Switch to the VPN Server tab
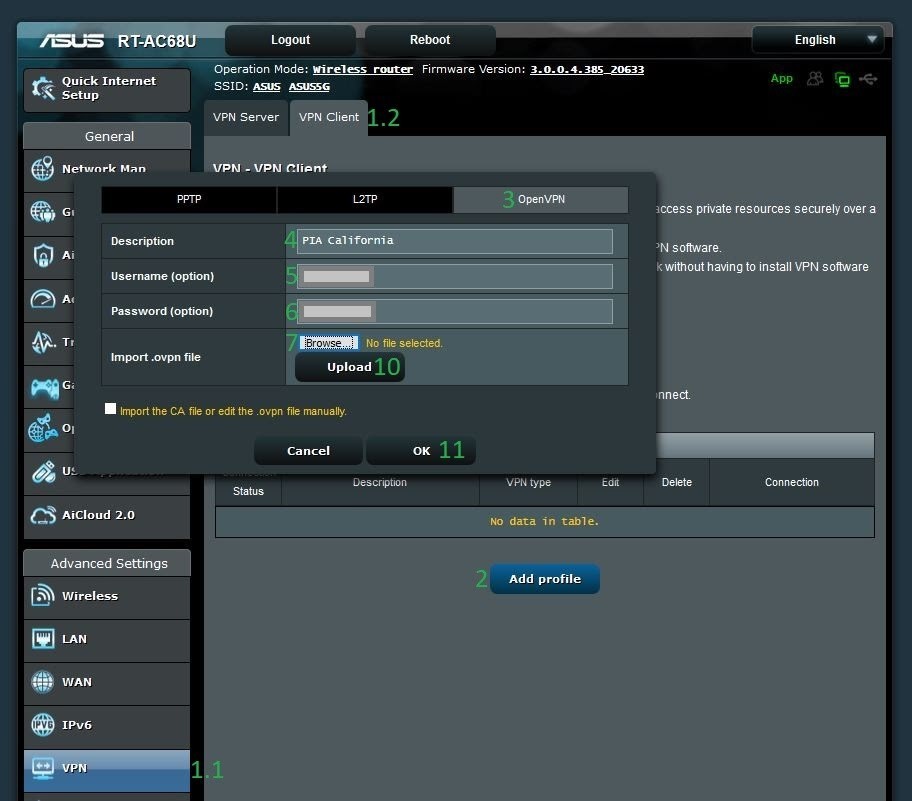Viewport: 912px width, 801px height. [246, 117]
